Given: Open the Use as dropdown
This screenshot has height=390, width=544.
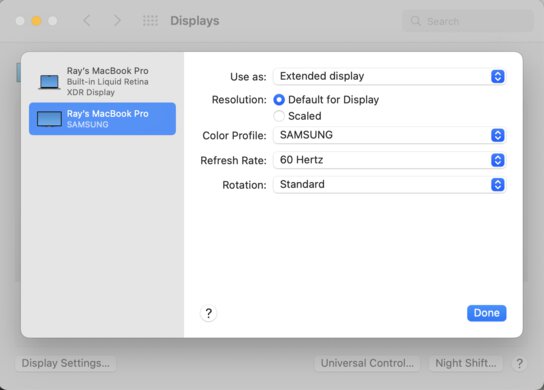Looking at the screenshot, I should click(389, 76).
